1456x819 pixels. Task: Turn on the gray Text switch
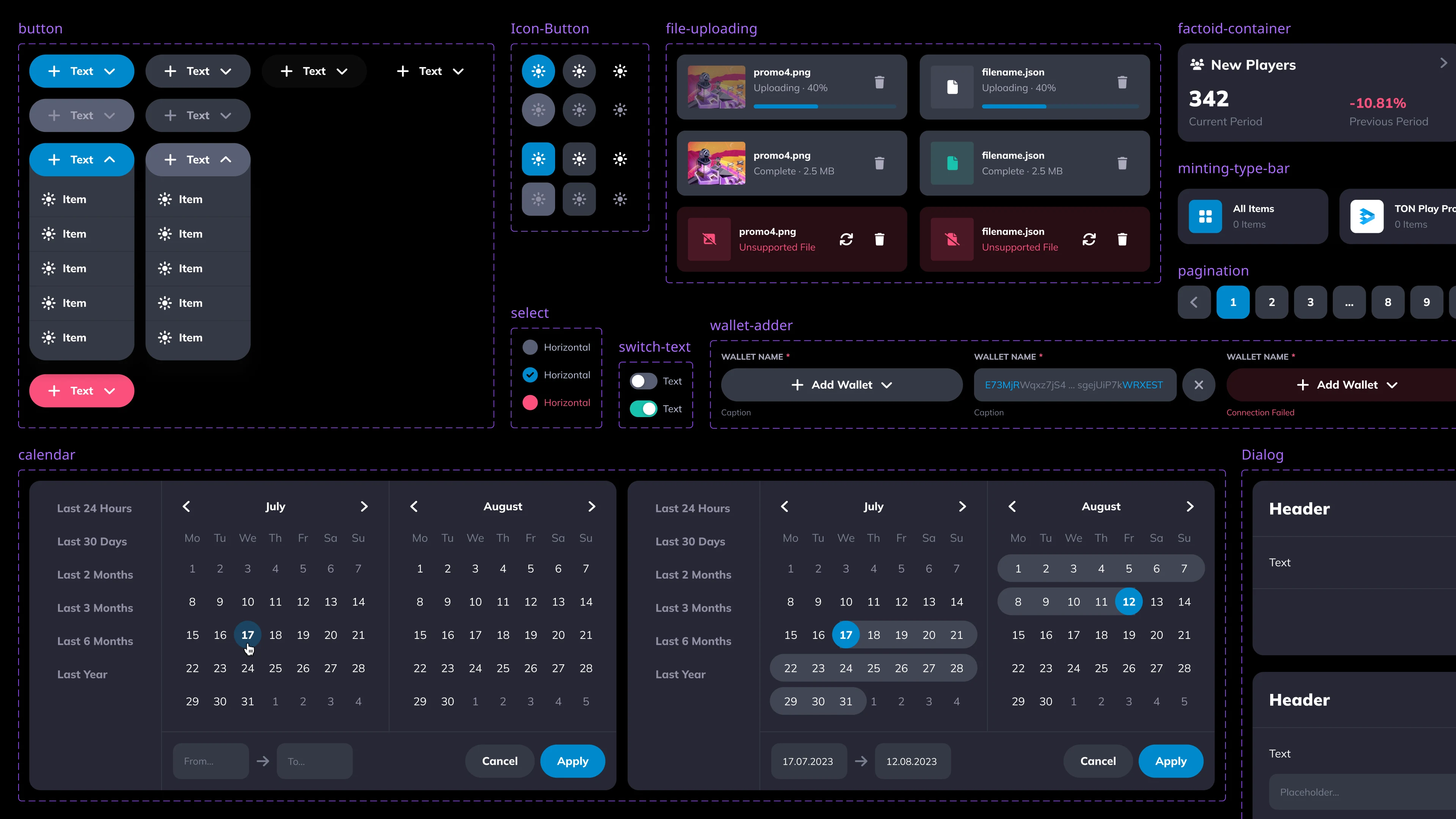pyautogui.click(x=643, y=381)
